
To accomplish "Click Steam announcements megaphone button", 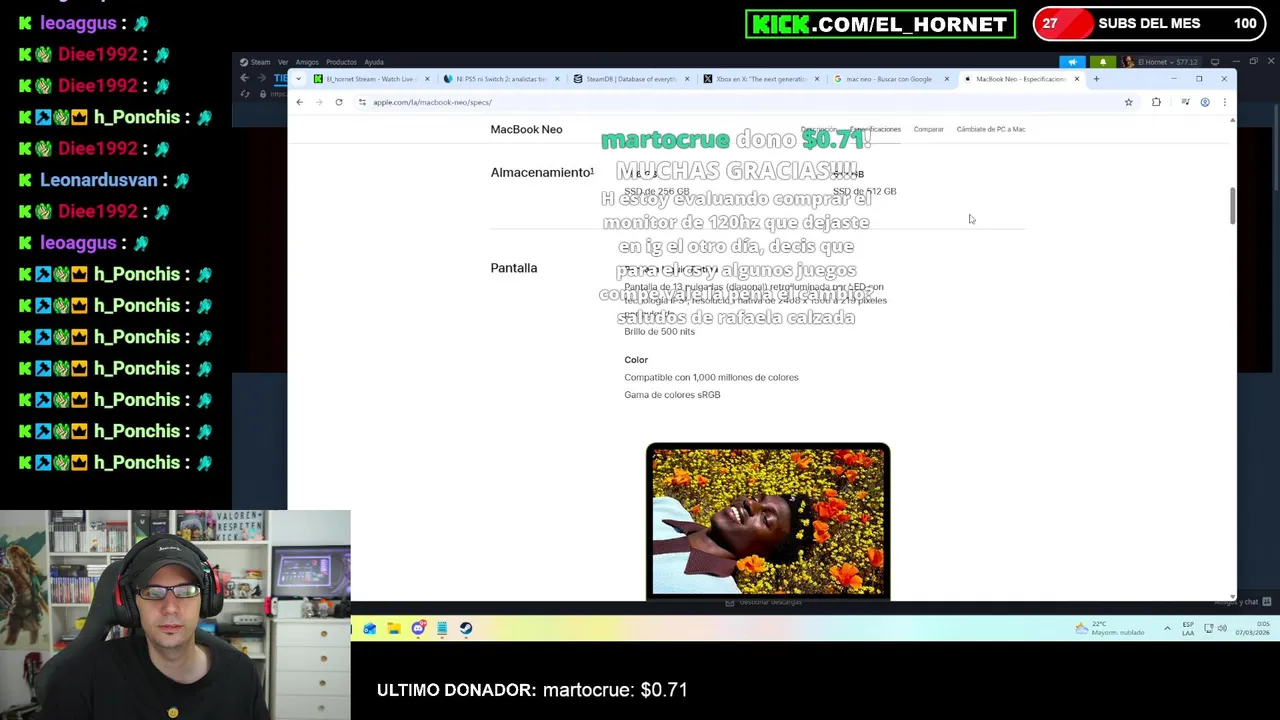I will 1072,62.
